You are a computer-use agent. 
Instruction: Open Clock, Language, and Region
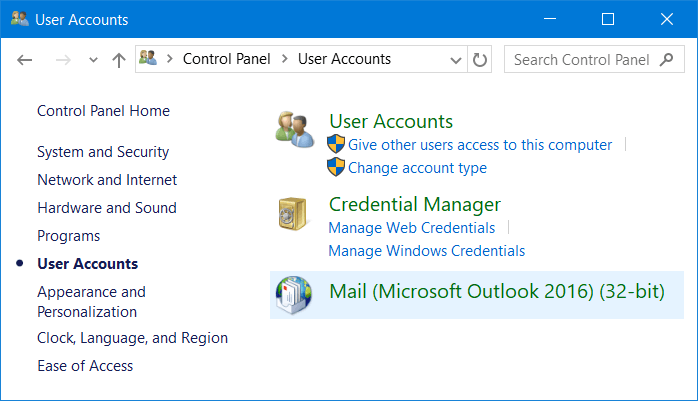[x=132, y=338]
